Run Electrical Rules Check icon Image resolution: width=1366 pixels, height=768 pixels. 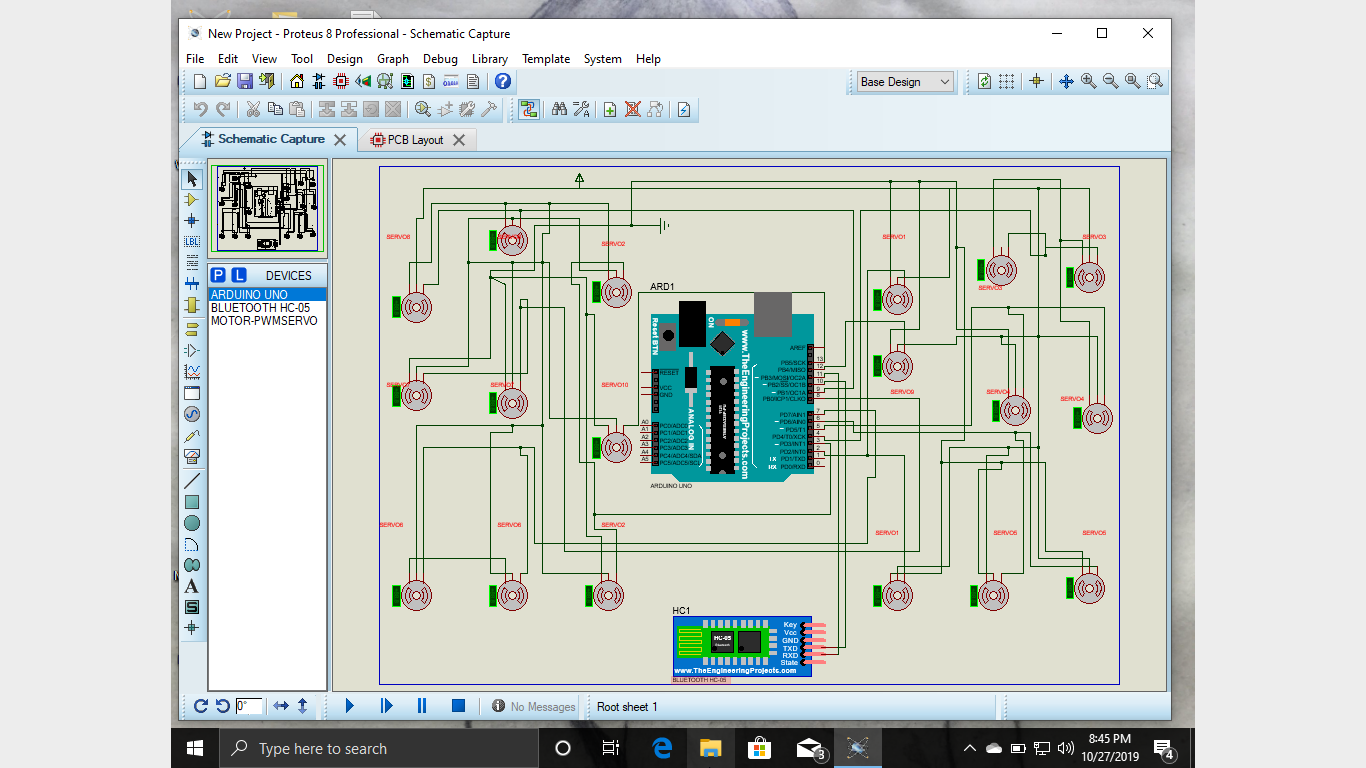click(684, 109)
